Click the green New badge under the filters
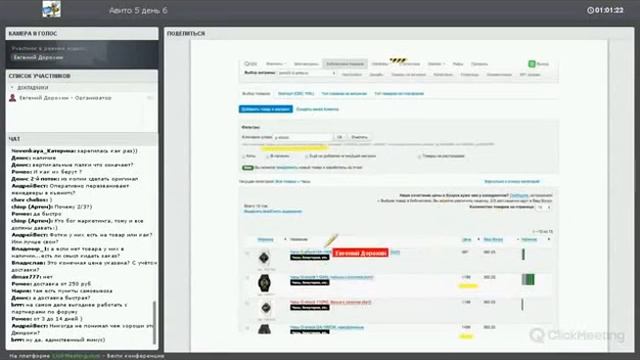This screenshot has width=640, height=360. pyautogui.click(x=247, y=168)
